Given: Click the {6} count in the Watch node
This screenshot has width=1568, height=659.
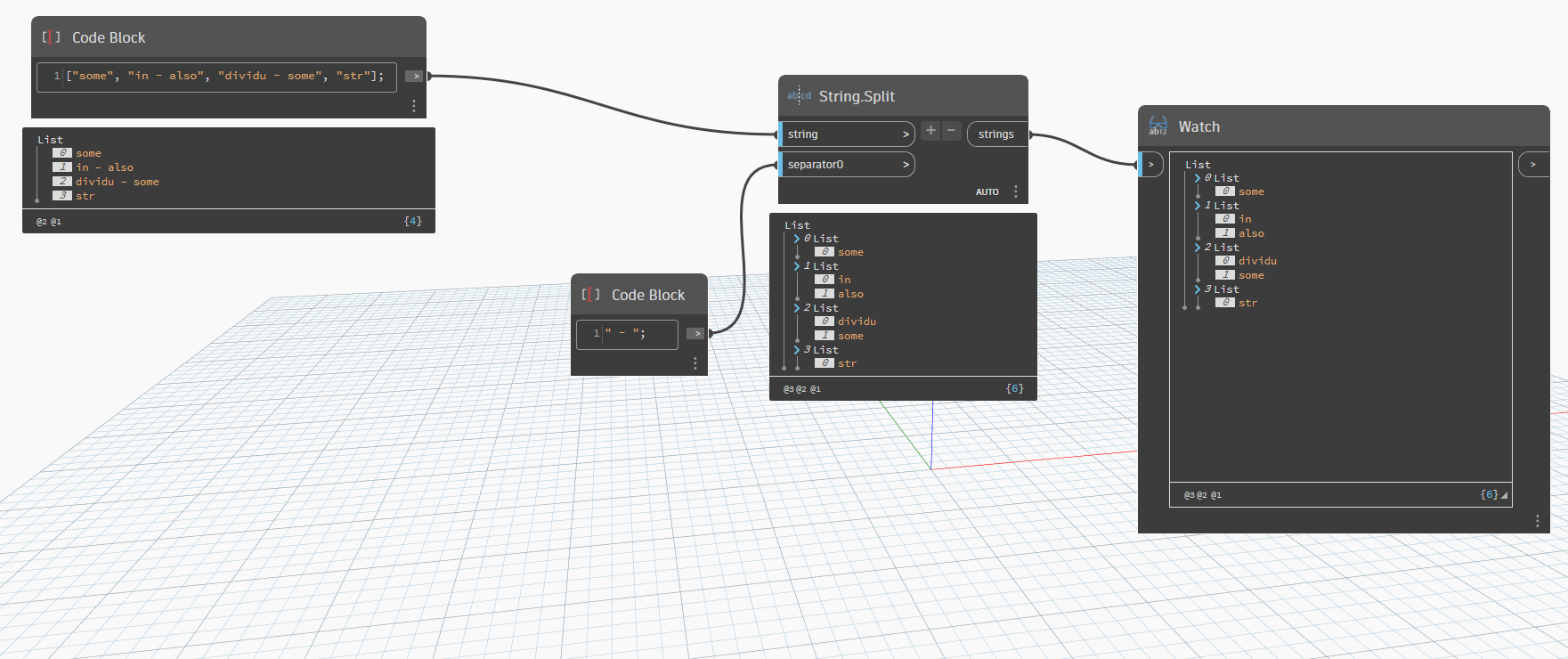Looking at the screenshot, I should [x=1490, y=494].
